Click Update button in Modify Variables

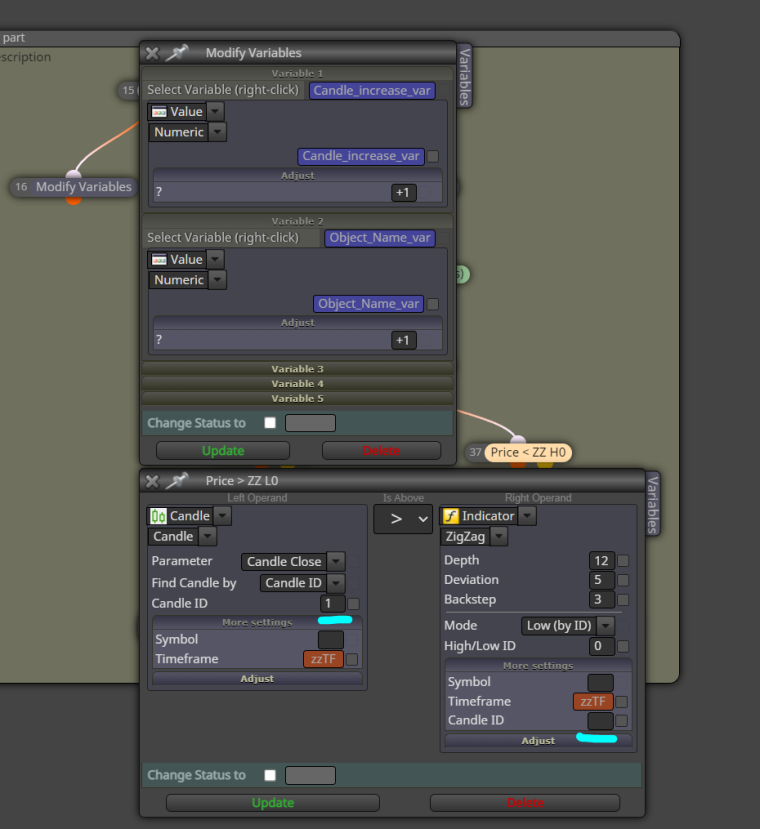tap(223, 451)
